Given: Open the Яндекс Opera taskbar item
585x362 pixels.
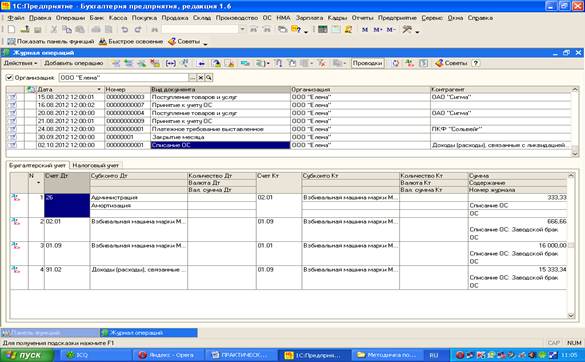Looking at the screenshot, I should pos(168,355).
